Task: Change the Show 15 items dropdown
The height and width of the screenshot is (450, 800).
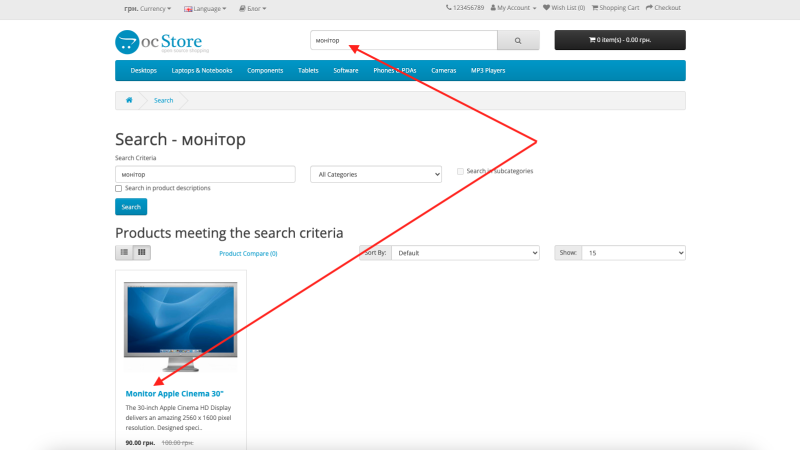Action: tap(634, 253)
